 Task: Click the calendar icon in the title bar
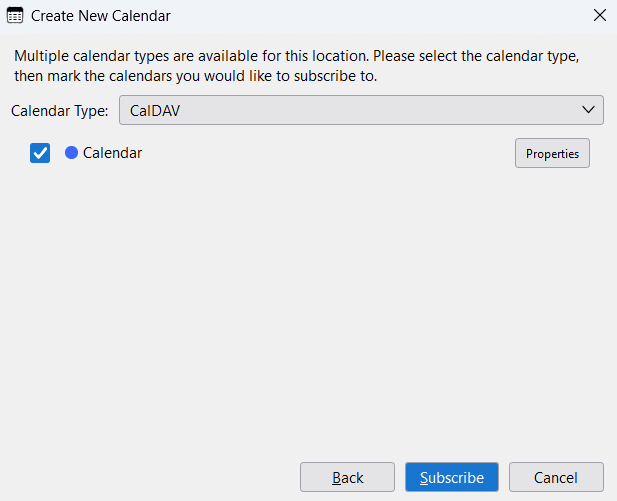pyautogui.click(x=15, y=16)
